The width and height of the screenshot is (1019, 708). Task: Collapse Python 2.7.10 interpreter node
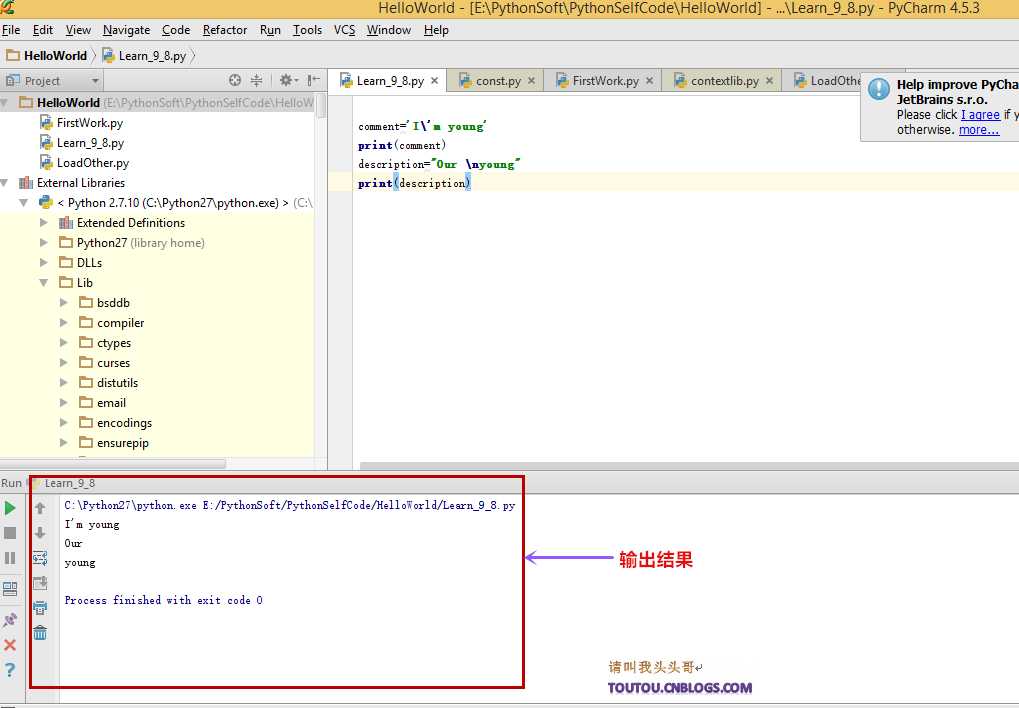click(24, 203)
